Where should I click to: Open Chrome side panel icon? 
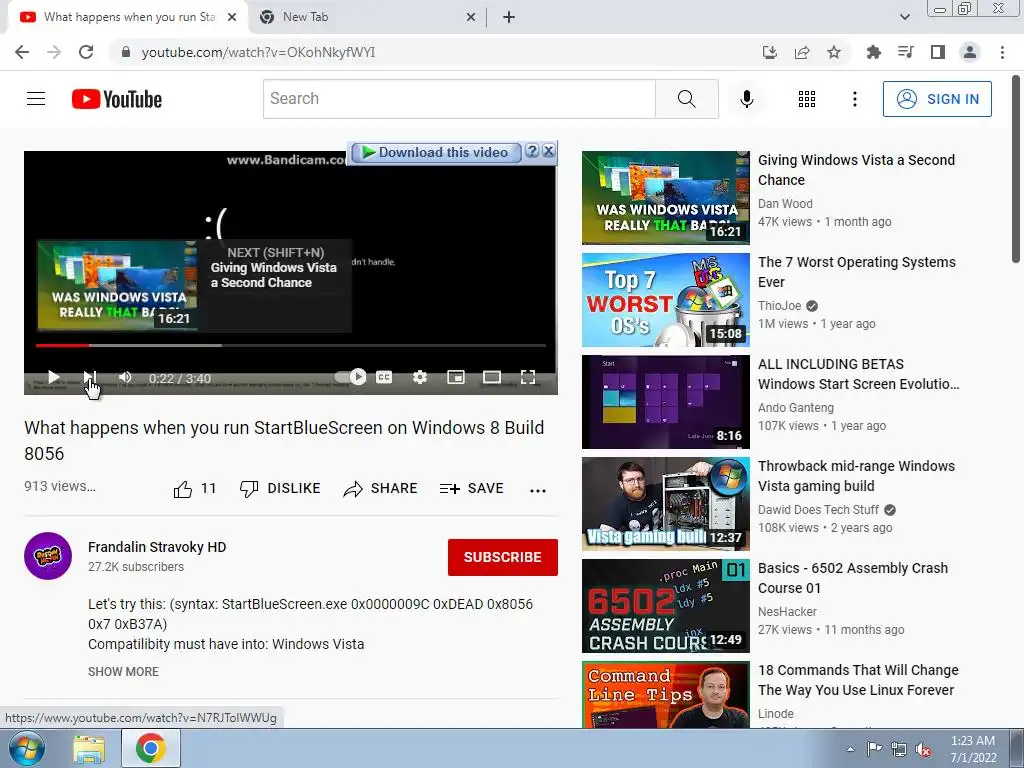[x=937, y=52]
